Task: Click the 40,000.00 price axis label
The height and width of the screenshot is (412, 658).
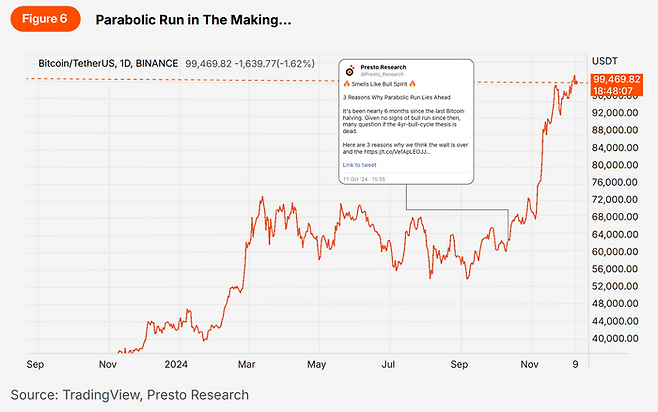Action: tap(616, 338)
